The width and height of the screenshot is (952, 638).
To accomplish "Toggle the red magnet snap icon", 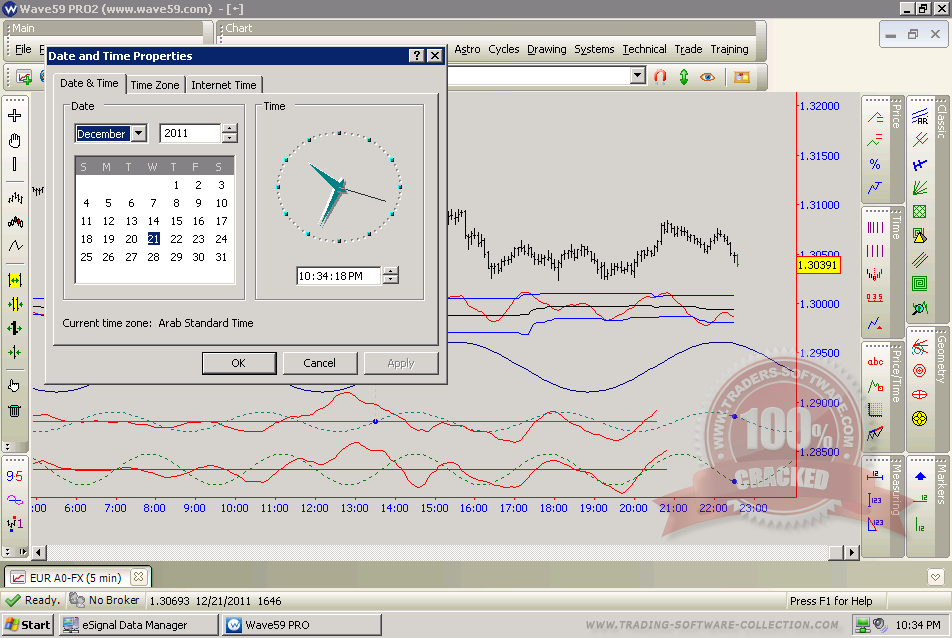I will click(x=660, y=76).
